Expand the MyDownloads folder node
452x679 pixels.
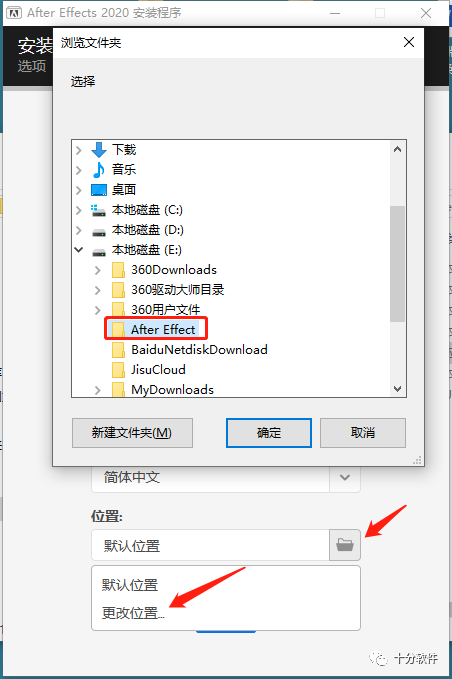coord(97,390)
